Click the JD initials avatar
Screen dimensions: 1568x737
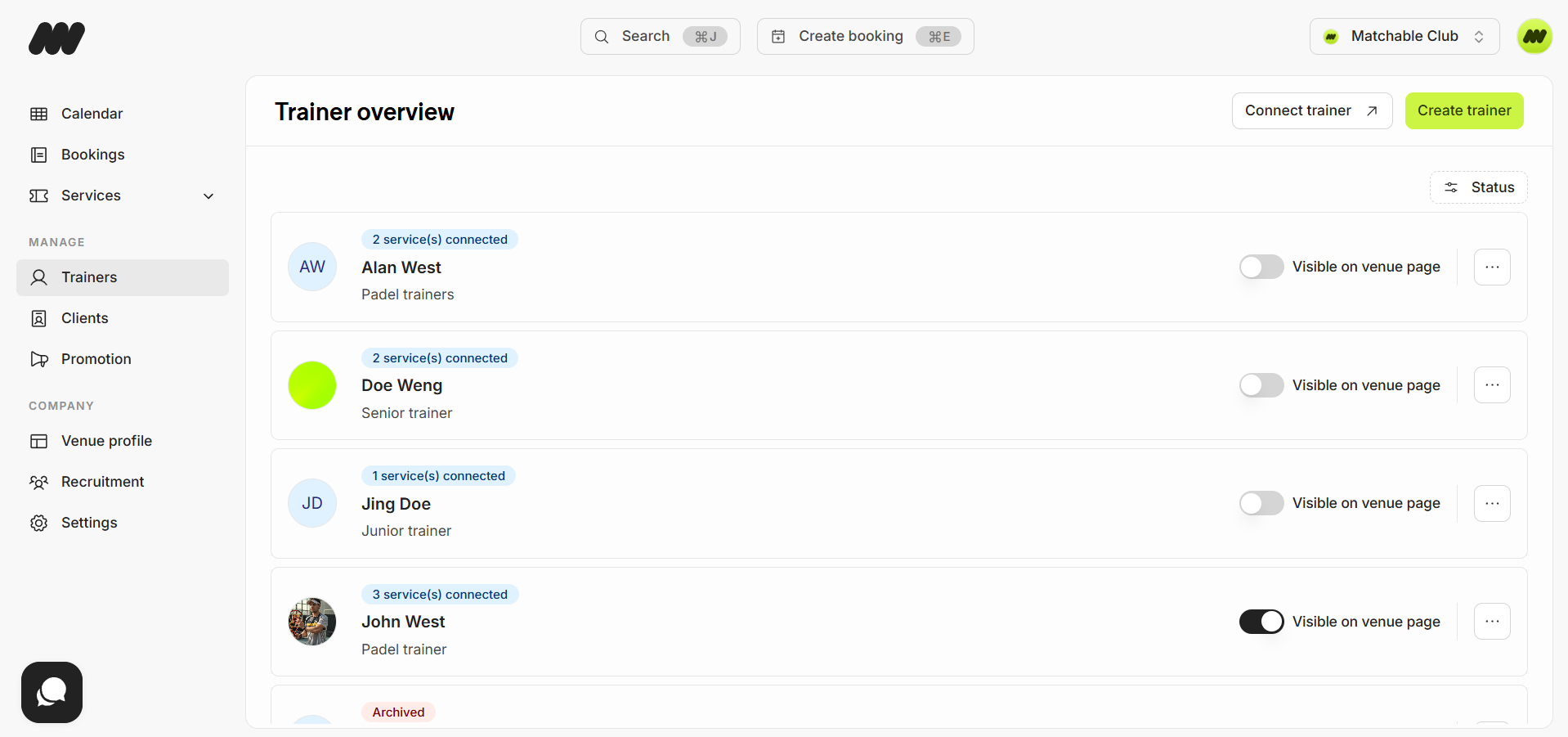click(312, 503)
